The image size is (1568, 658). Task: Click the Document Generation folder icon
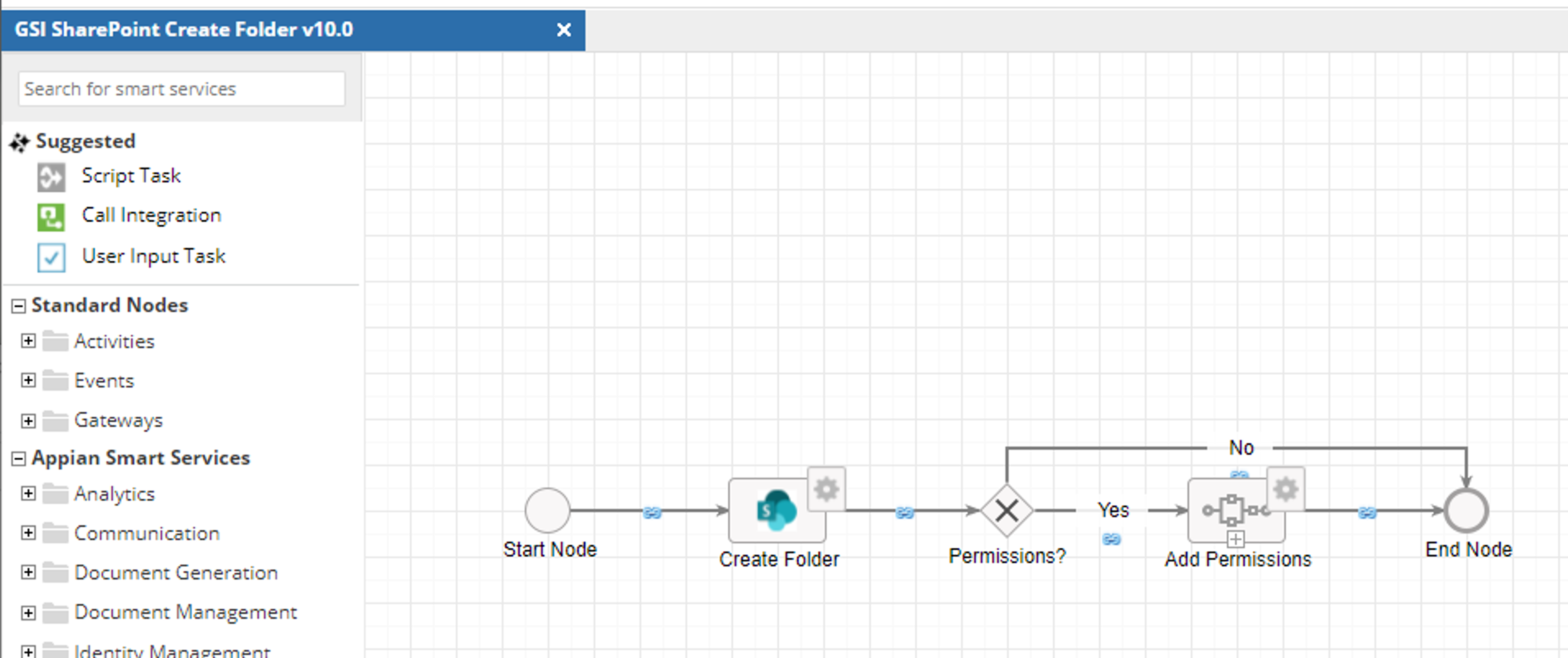(x=56, y=573)
